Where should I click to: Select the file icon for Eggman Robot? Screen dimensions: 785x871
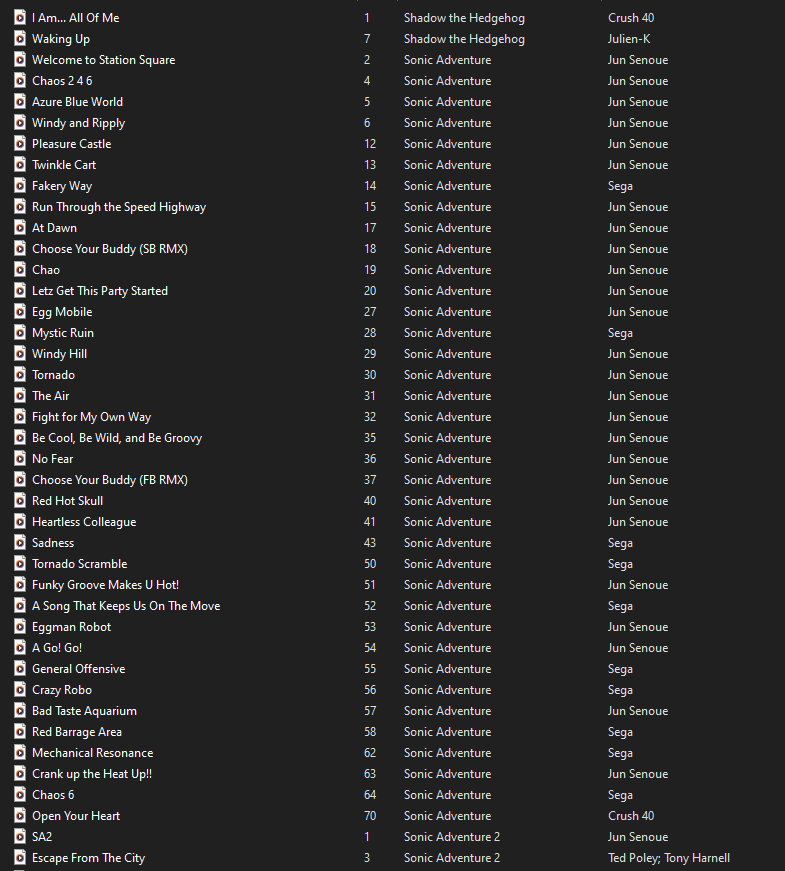pyautogui.click(x=19, y=627)
